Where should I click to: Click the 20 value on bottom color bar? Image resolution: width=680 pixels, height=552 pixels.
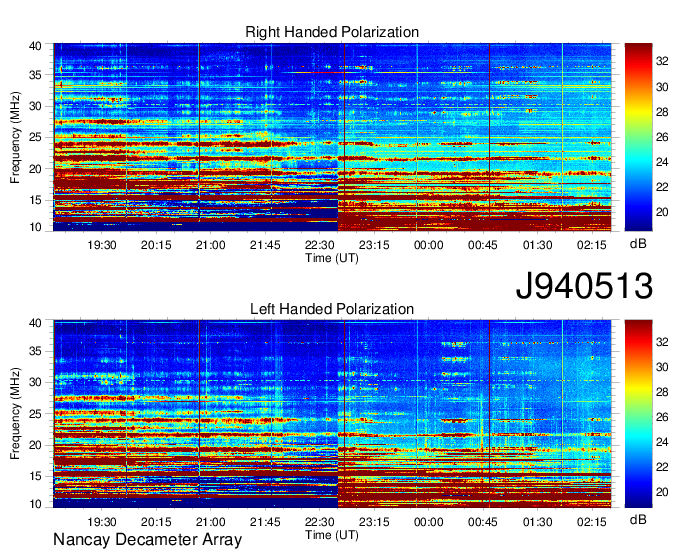(662, 492)
